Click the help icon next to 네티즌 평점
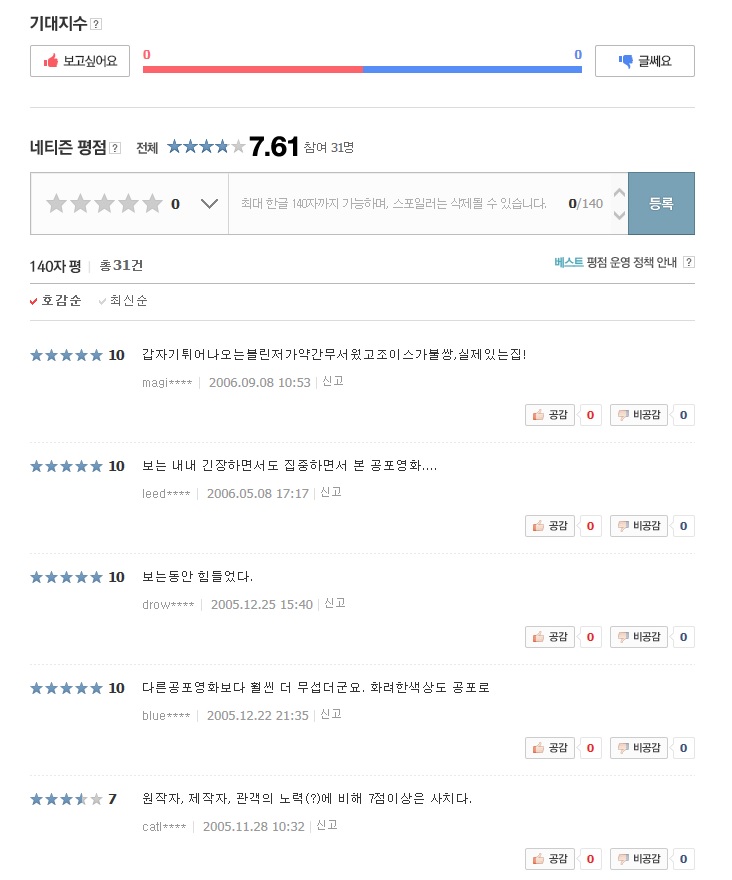Viewport: 732px width, 880px height. tap(115, 148)
